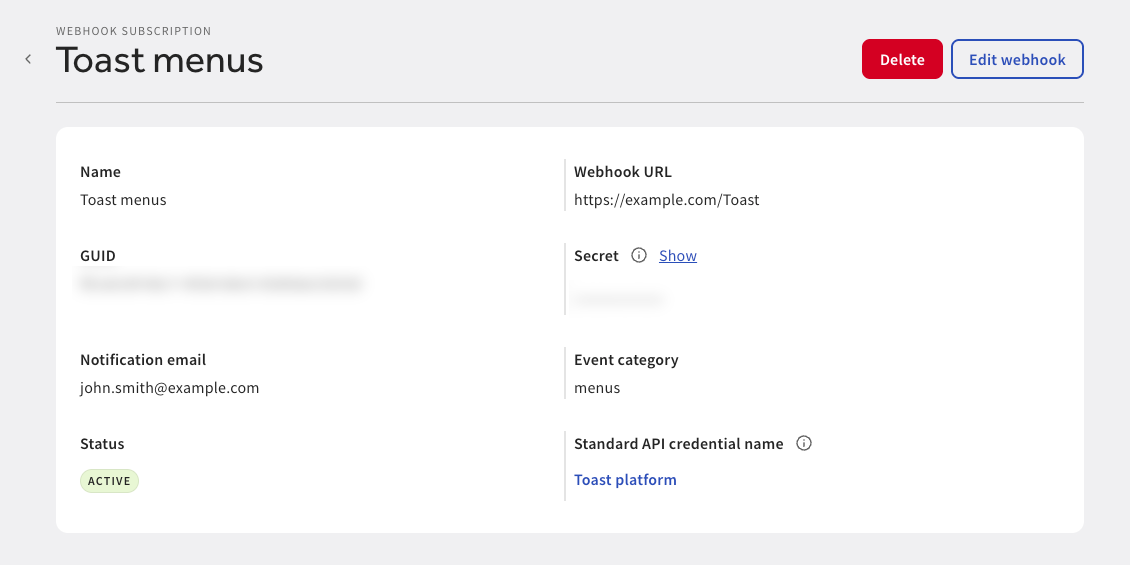Select the Event category field label
Screen dimensions: 1130x565
(x=626, y=360)
